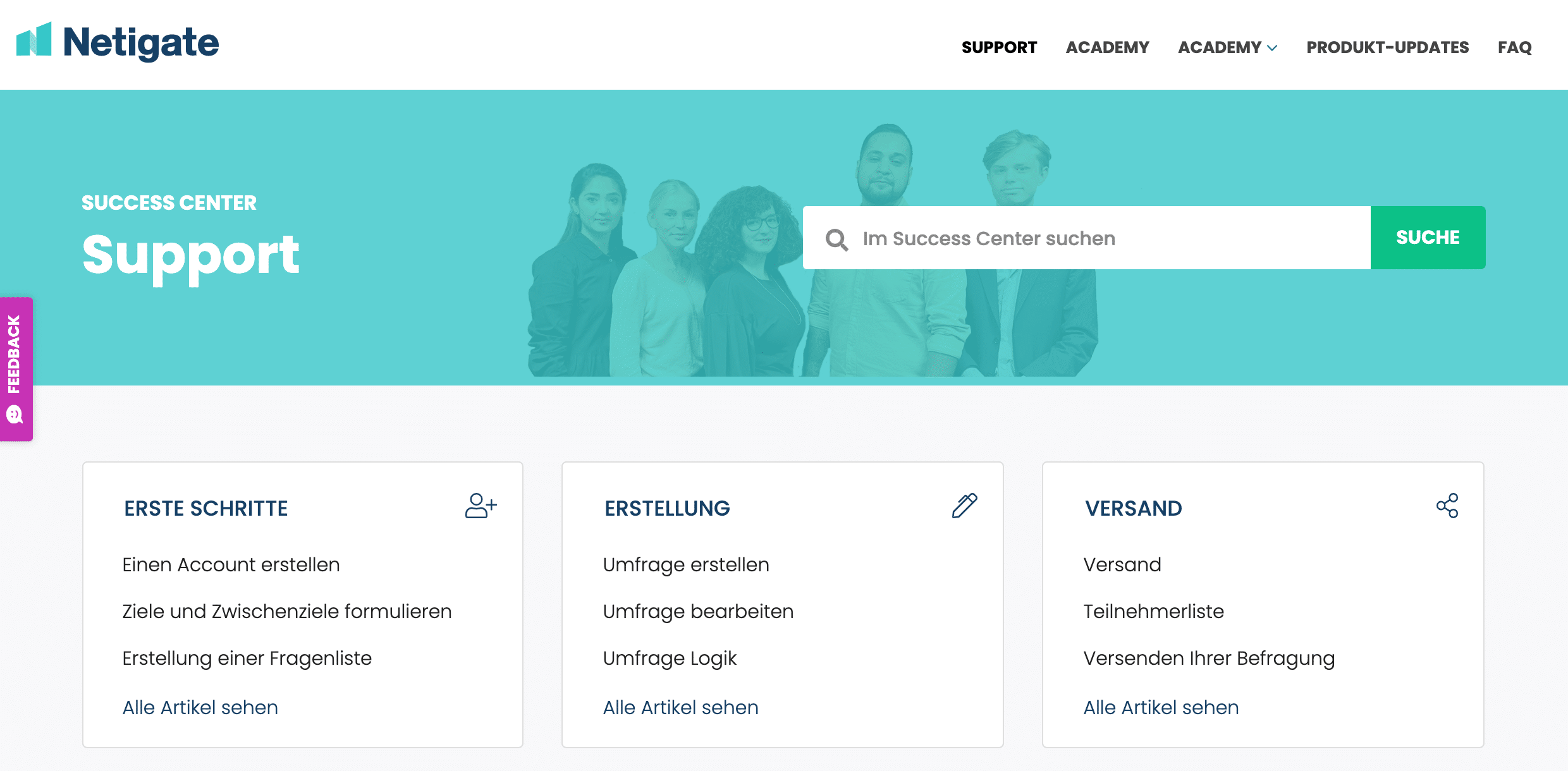Viewport: 1568px width, 771px height.
Task: Open 'Einen Account erstellen' article
Action: tap(231, 564)
